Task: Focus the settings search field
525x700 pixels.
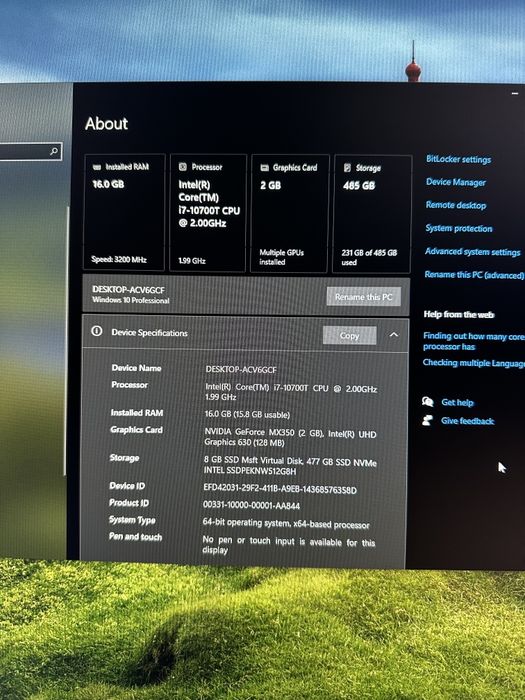Action: click(30, 152)
